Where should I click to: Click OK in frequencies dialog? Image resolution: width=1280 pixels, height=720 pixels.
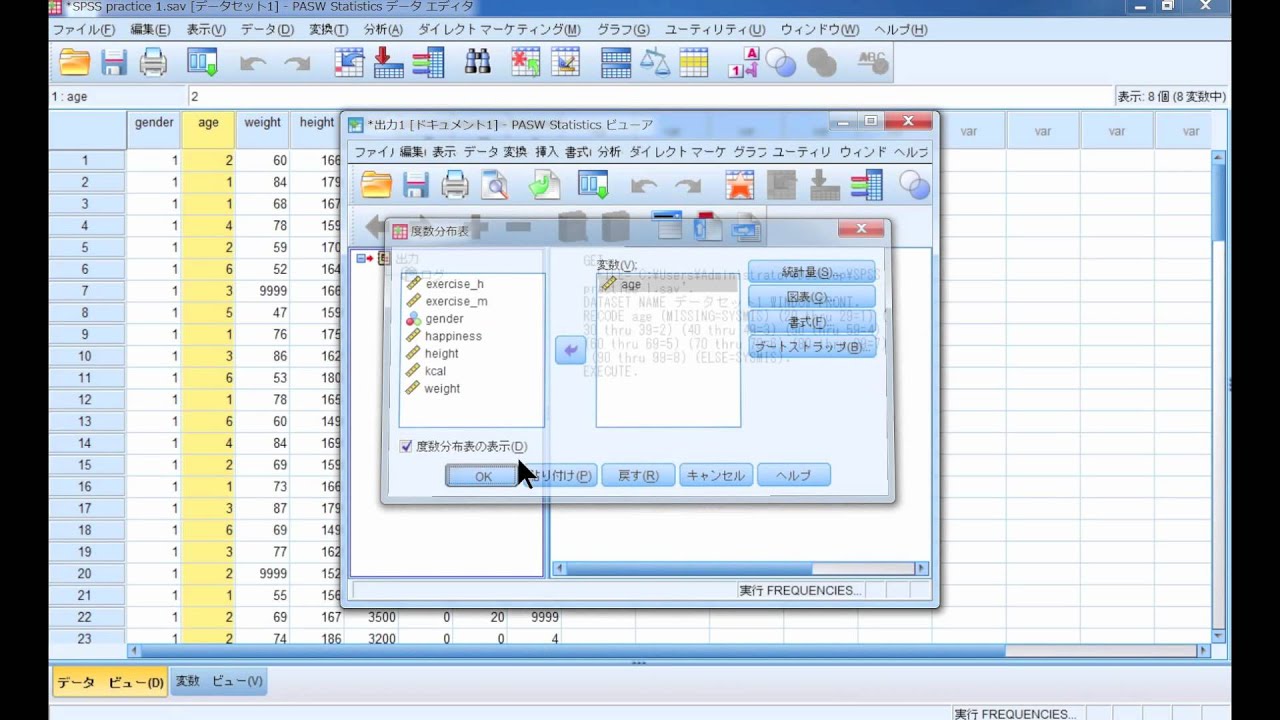pyautogui.click(x=483, y=476)
